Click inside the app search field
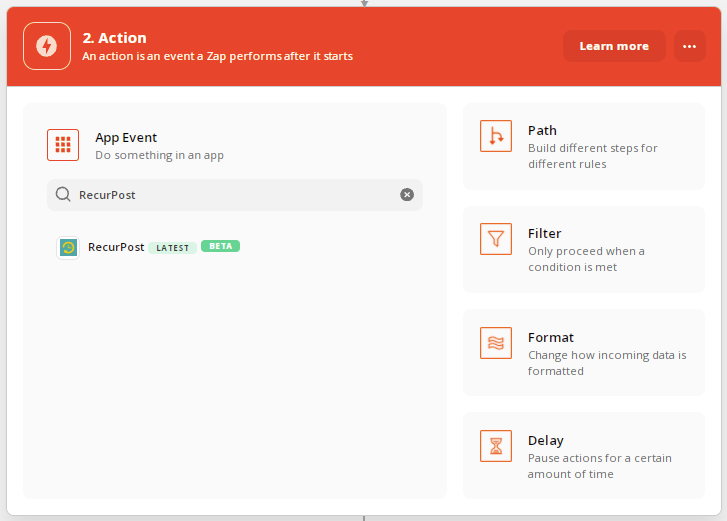Viewport: 727px width, 521px height. 235,195
